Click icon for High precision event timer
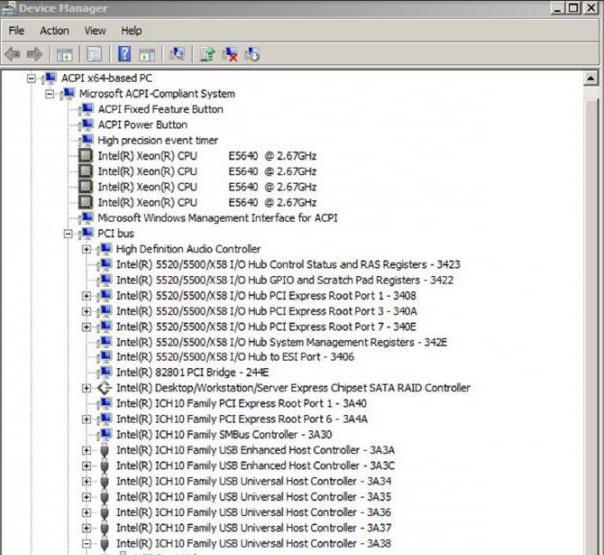 pos(87,140)
